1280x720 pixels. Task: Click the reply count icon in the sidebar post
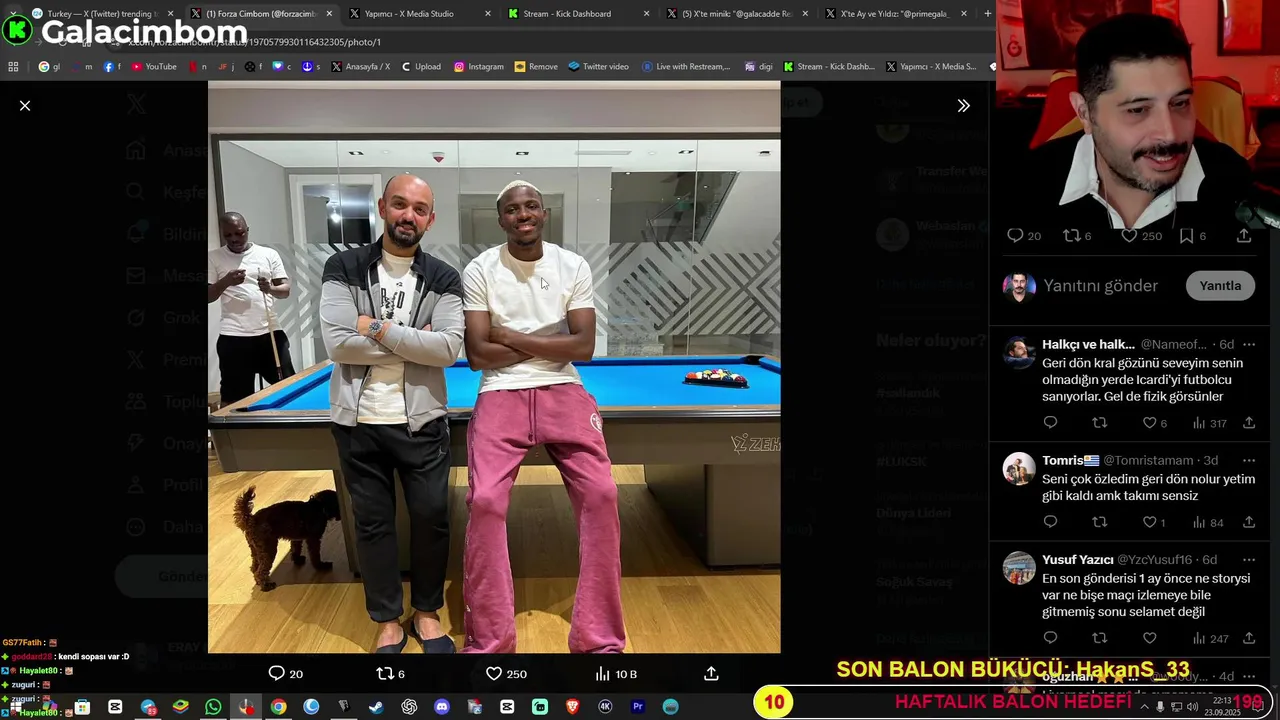click(1015, 236)
